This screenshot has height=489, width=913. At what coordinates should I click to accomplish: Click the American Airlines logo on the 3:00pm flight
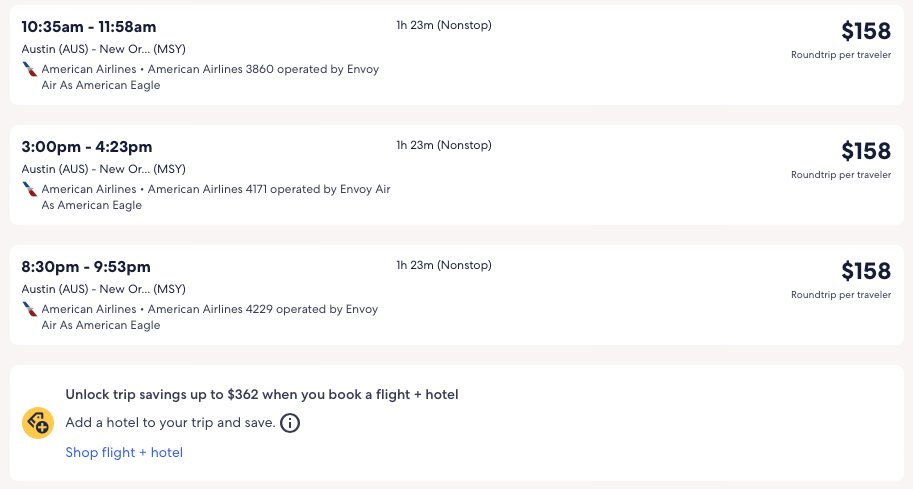pos(30,190)
